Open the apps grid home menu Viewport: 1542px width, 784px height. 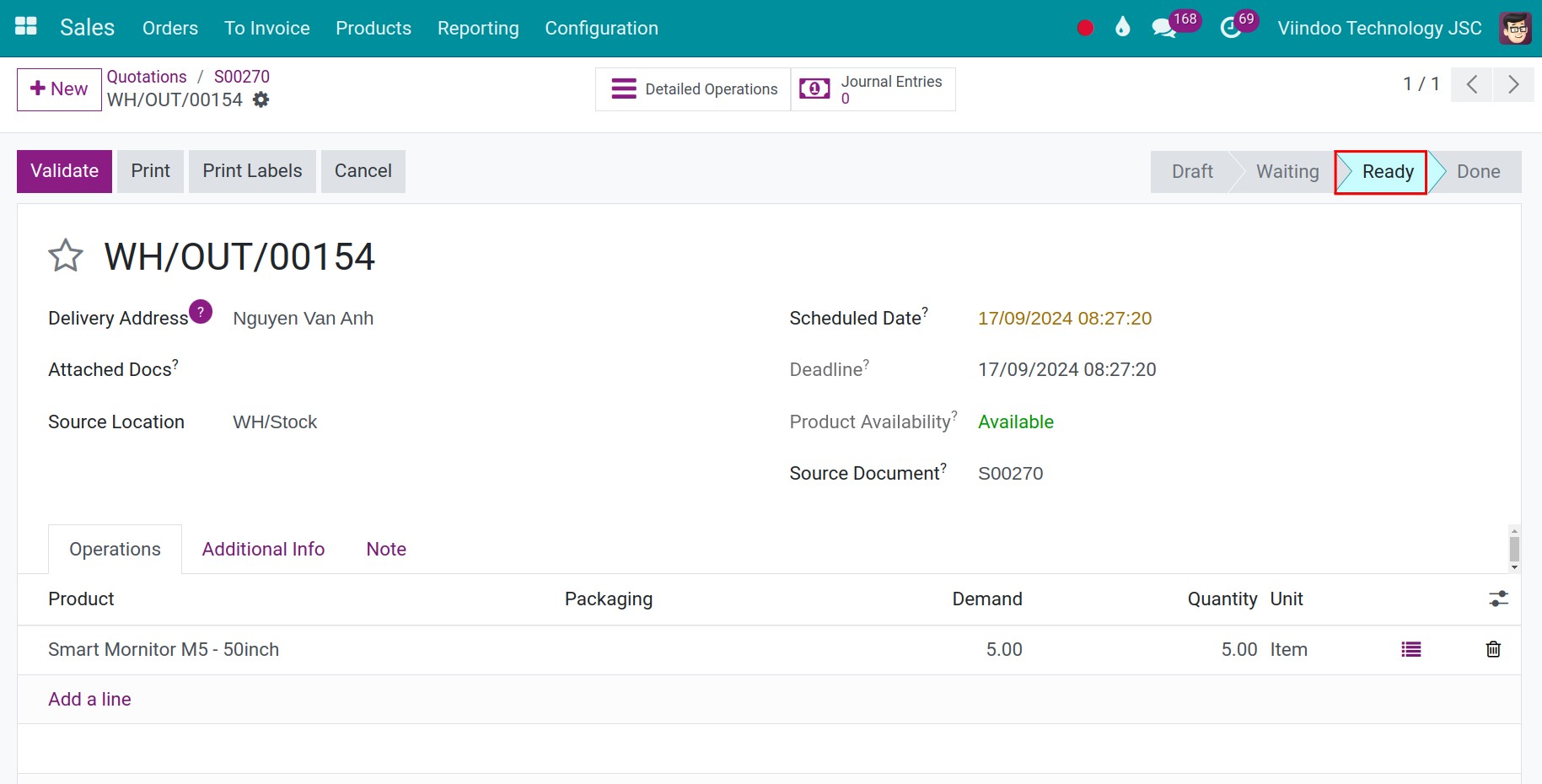point(26,27)
